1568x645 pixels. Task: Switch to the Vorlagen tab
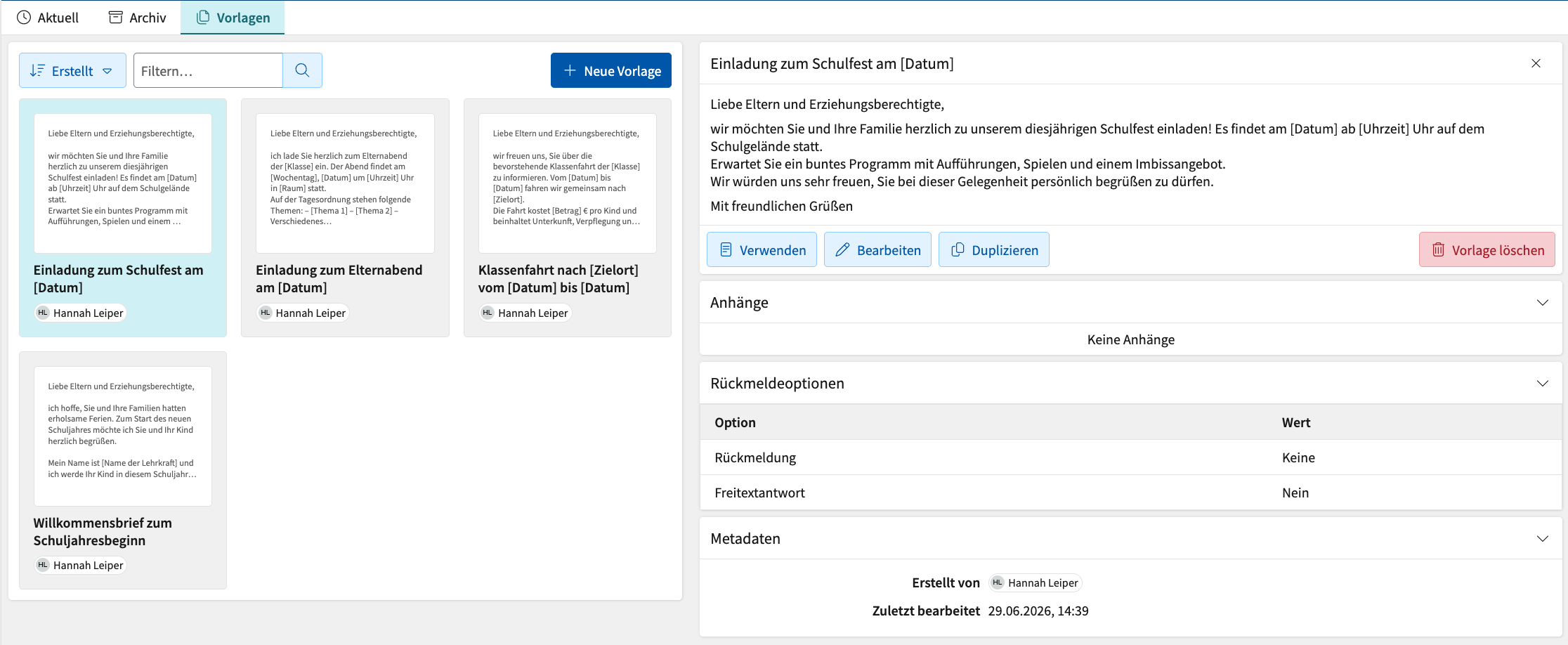tap(233, 18)
